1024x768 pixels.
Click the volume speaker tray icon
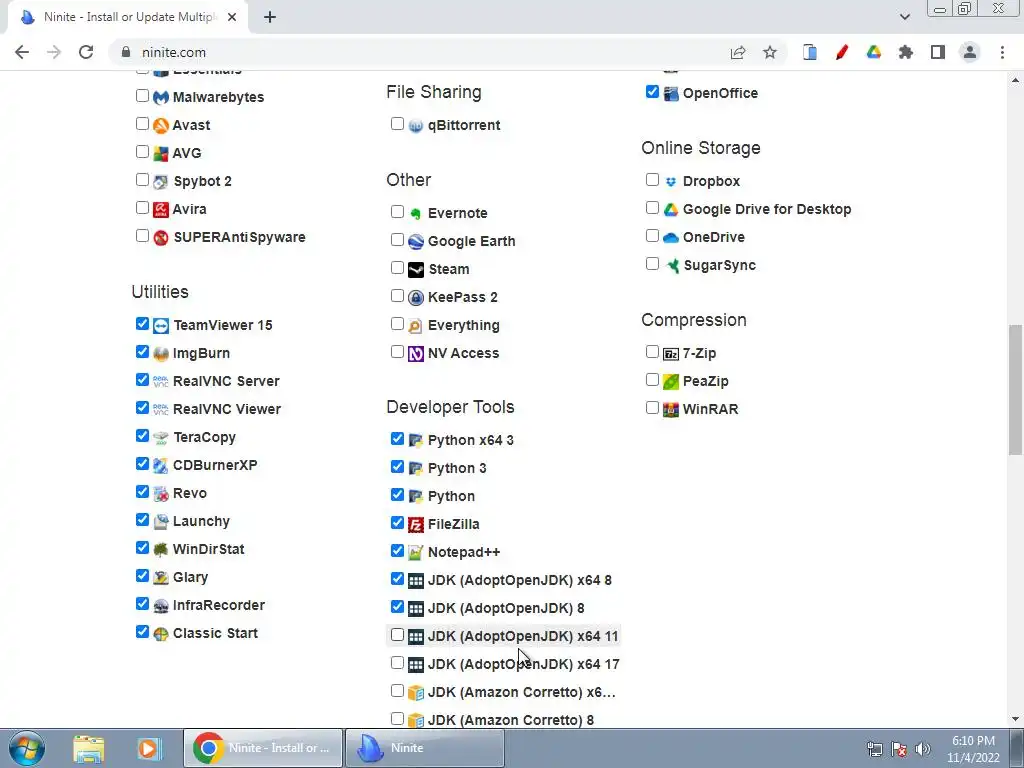coord(923,749)
